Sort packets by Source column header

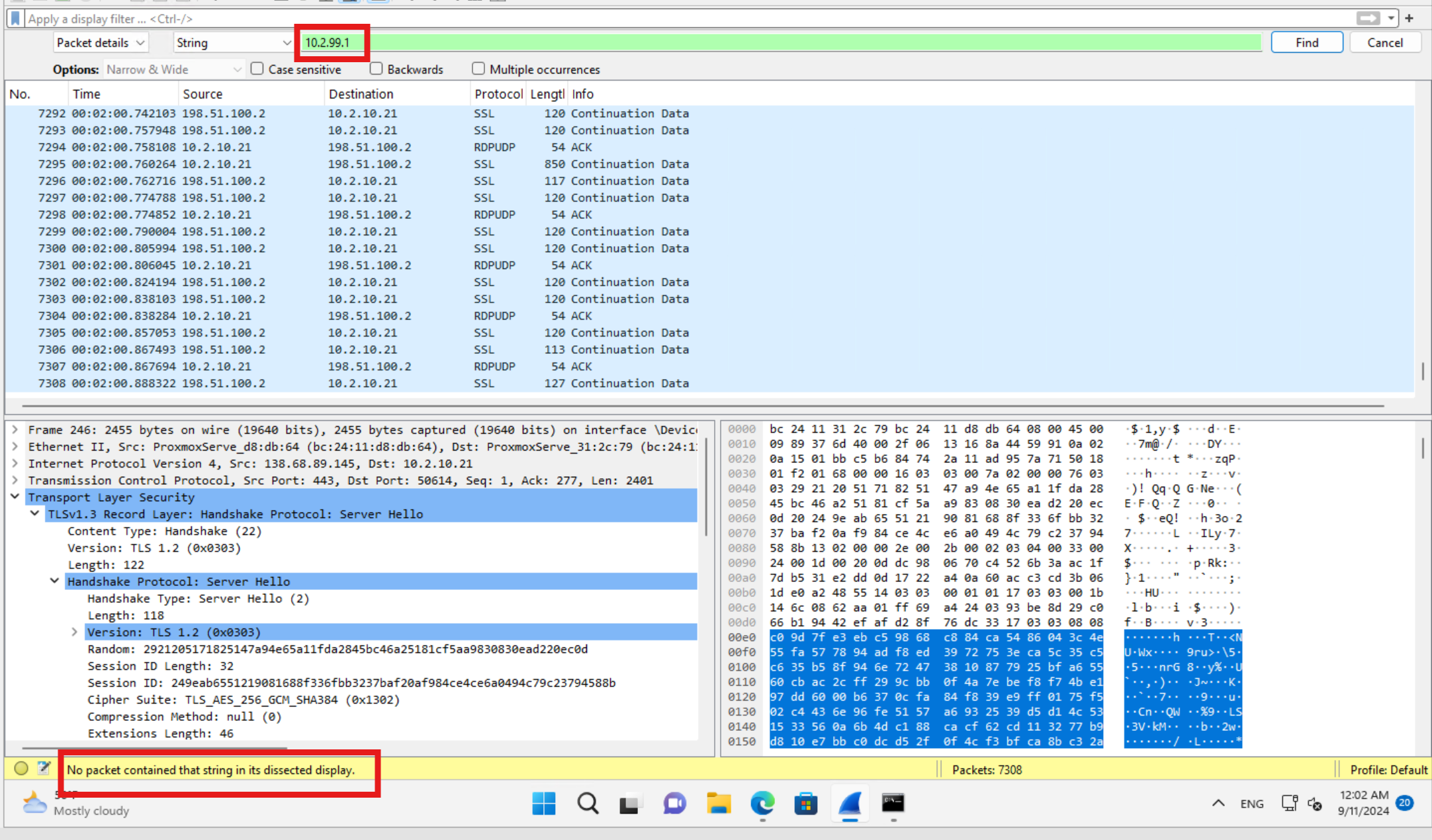pyautogui.click(x=202, y=94)
